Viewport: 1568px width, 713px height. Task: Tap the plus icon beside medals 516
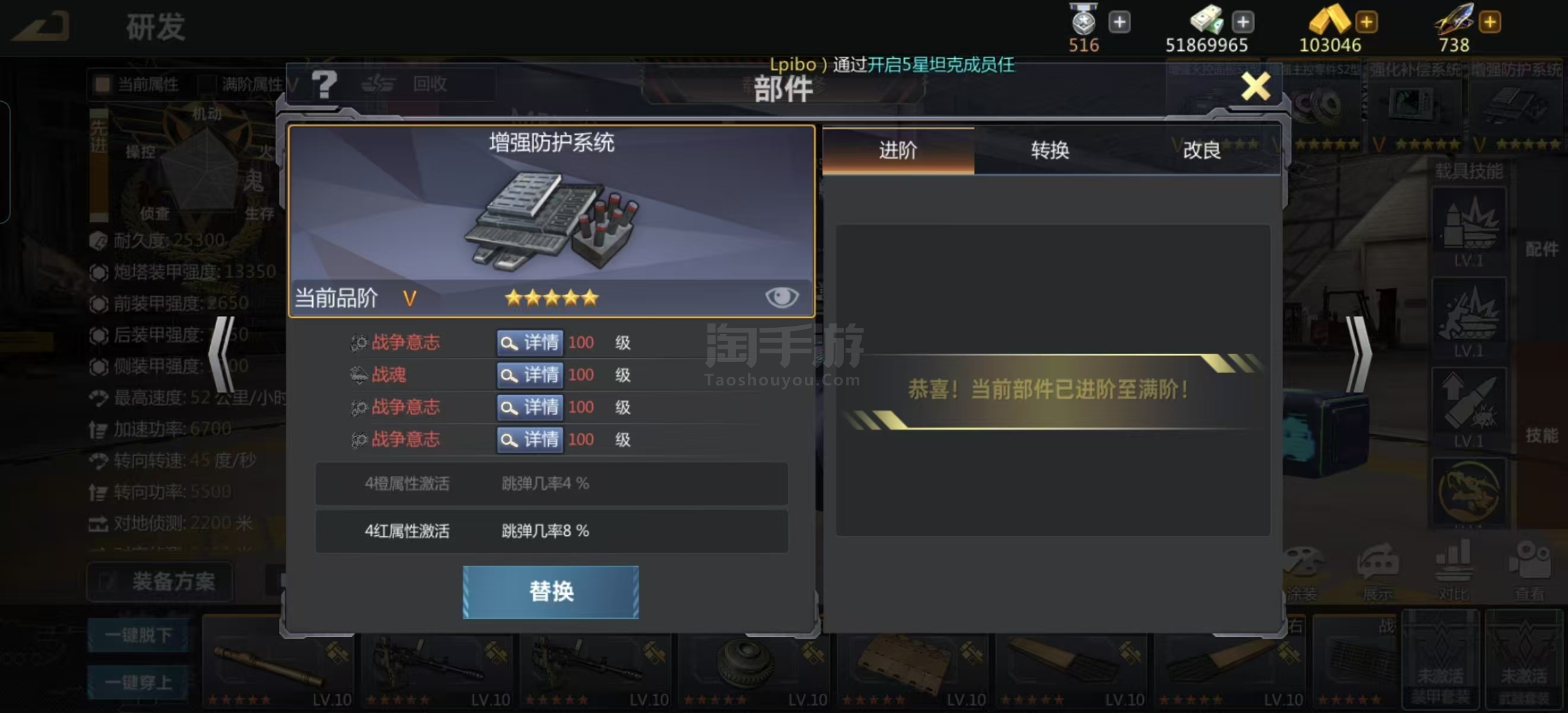(x=1119, y=22)
